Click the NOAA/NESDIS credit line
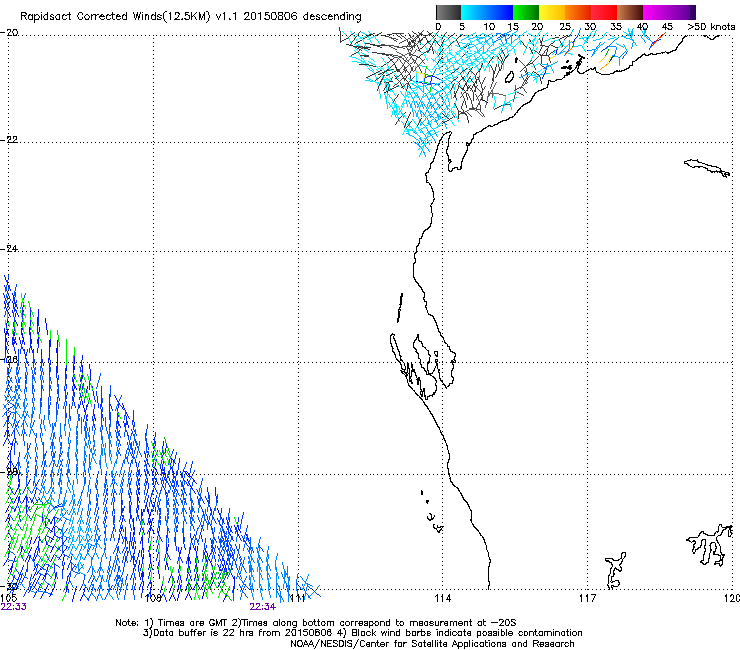The width and height of the screenshot is (740, 650). point(432,644)
